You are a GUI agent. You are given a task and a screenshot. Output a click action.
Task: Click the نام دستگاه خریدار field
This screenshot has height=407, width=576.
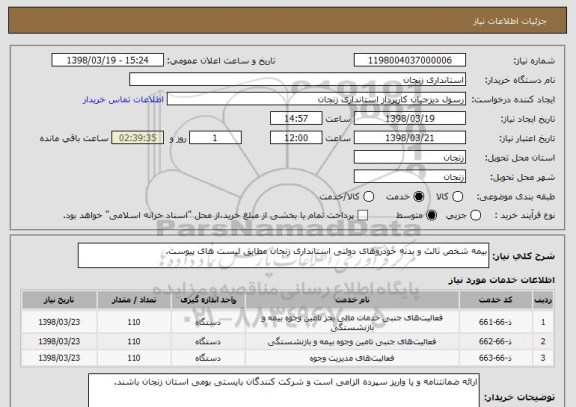298,80
